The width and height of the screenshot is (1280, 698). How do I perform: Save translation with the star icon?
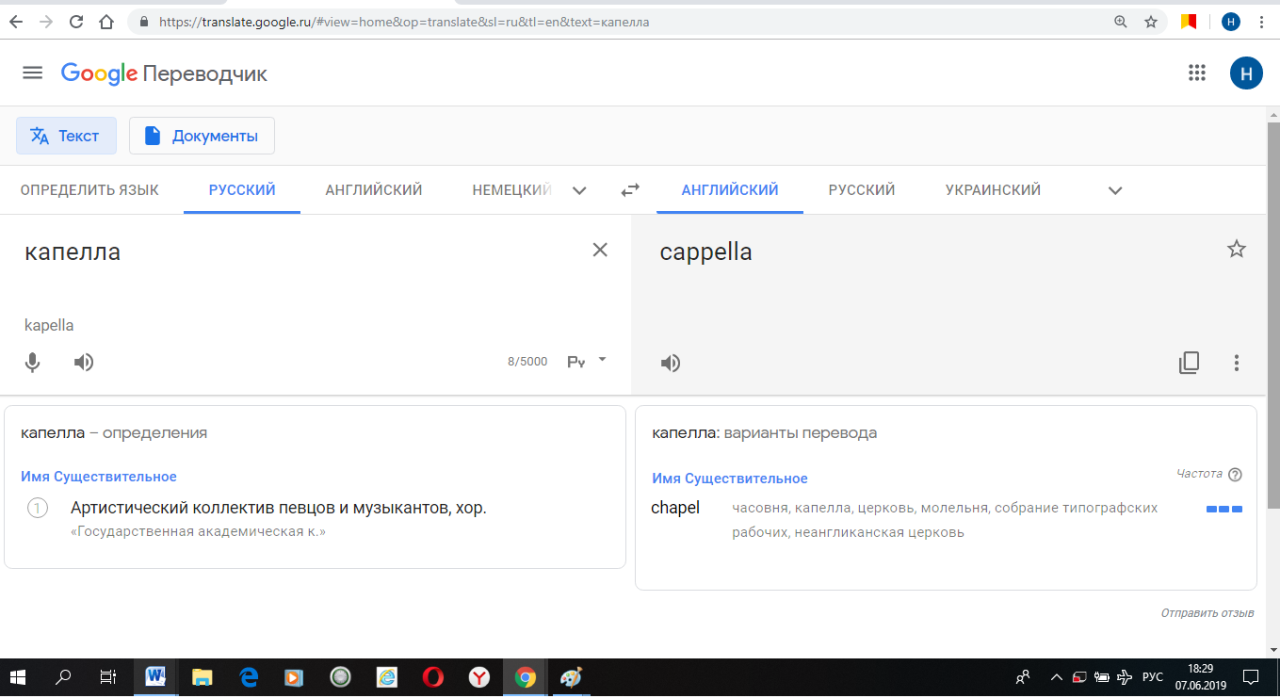tap(1237, 250)
